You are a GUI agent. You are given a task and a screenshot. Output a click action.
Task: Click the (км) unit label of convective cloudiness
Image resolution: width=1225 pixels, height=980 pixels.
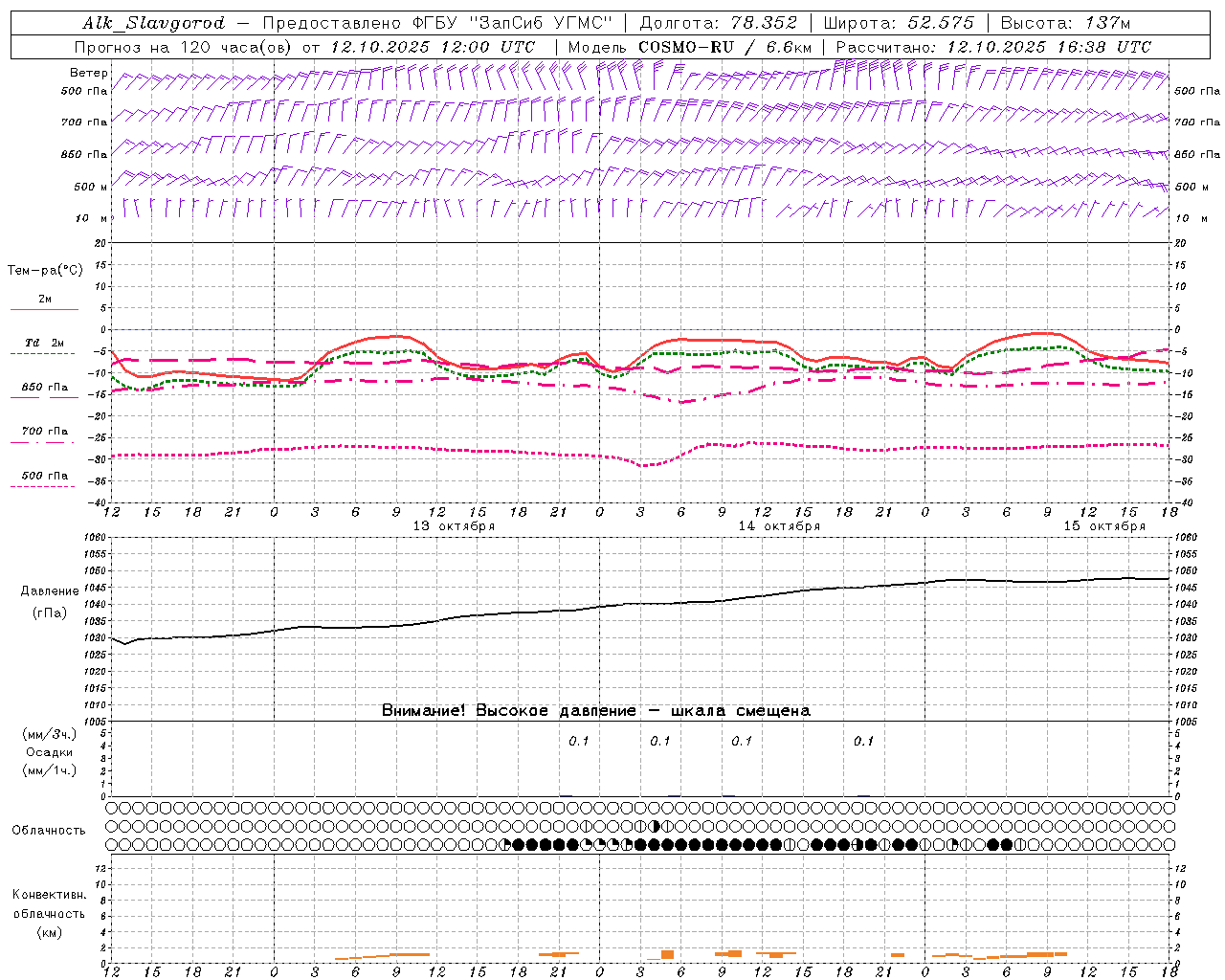click(50, 932)
